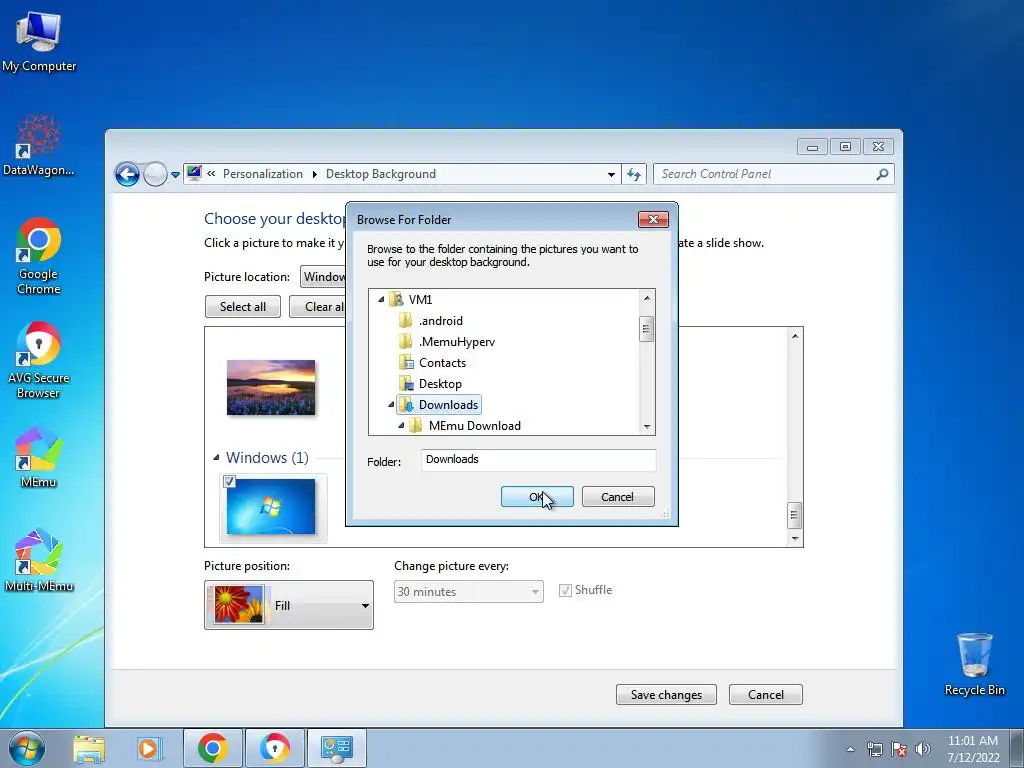Viewport: 1024px width, 768px height.
Task: Click the Clear all button
Action: point(317,307)
